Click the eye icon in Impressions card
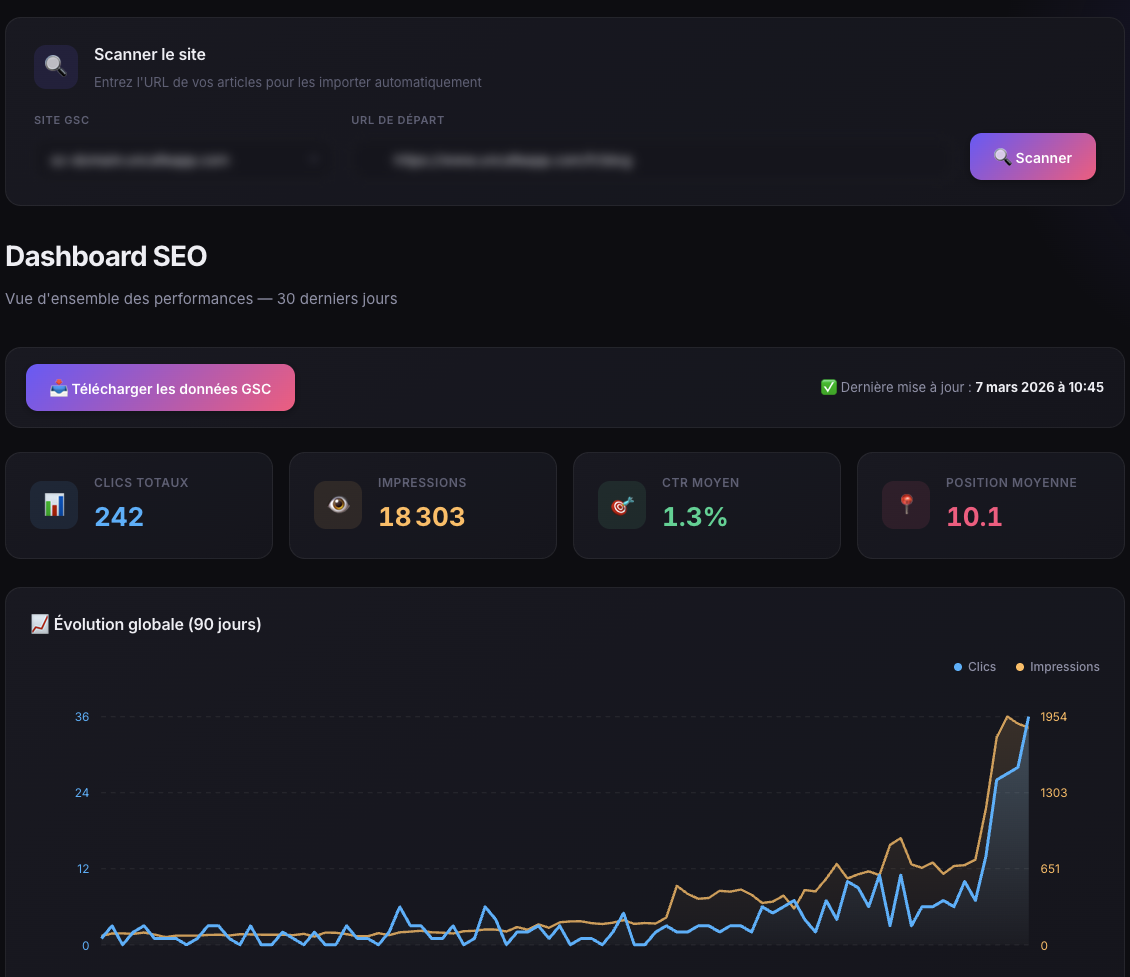 tap(338, 505)
